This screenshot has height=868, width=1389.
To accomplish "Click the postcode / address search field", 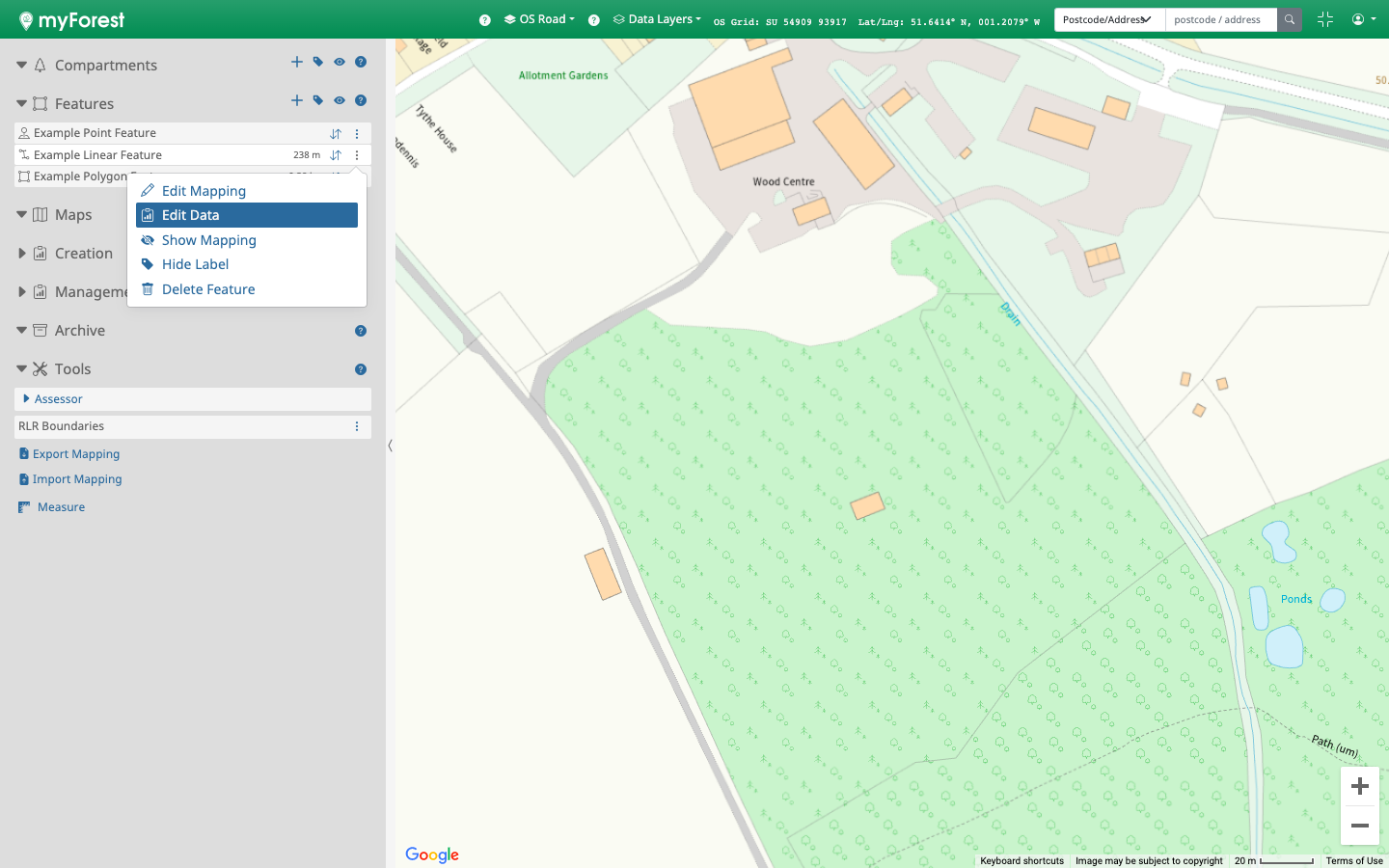I will click(x=1220, y=19).
